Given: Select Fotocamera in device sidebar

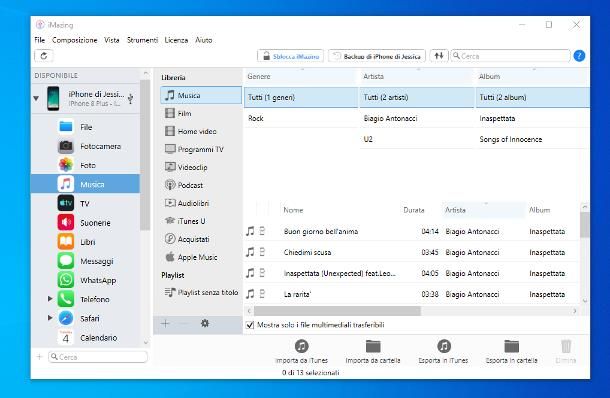Looking at the screenshot, I should click(85, 146).
